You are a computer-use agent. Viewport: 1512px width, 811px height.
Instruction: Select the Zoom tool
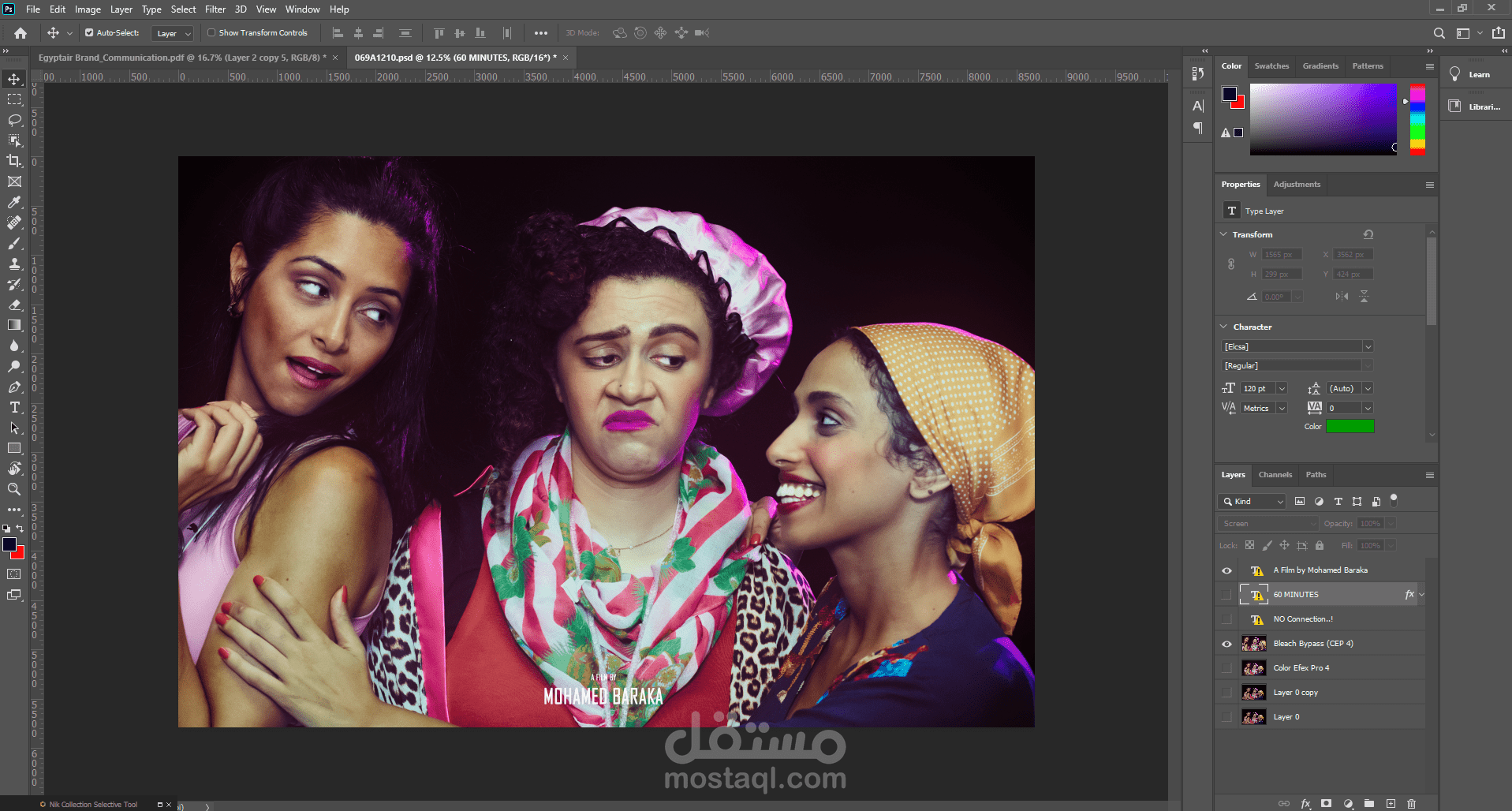coord(14,489)
